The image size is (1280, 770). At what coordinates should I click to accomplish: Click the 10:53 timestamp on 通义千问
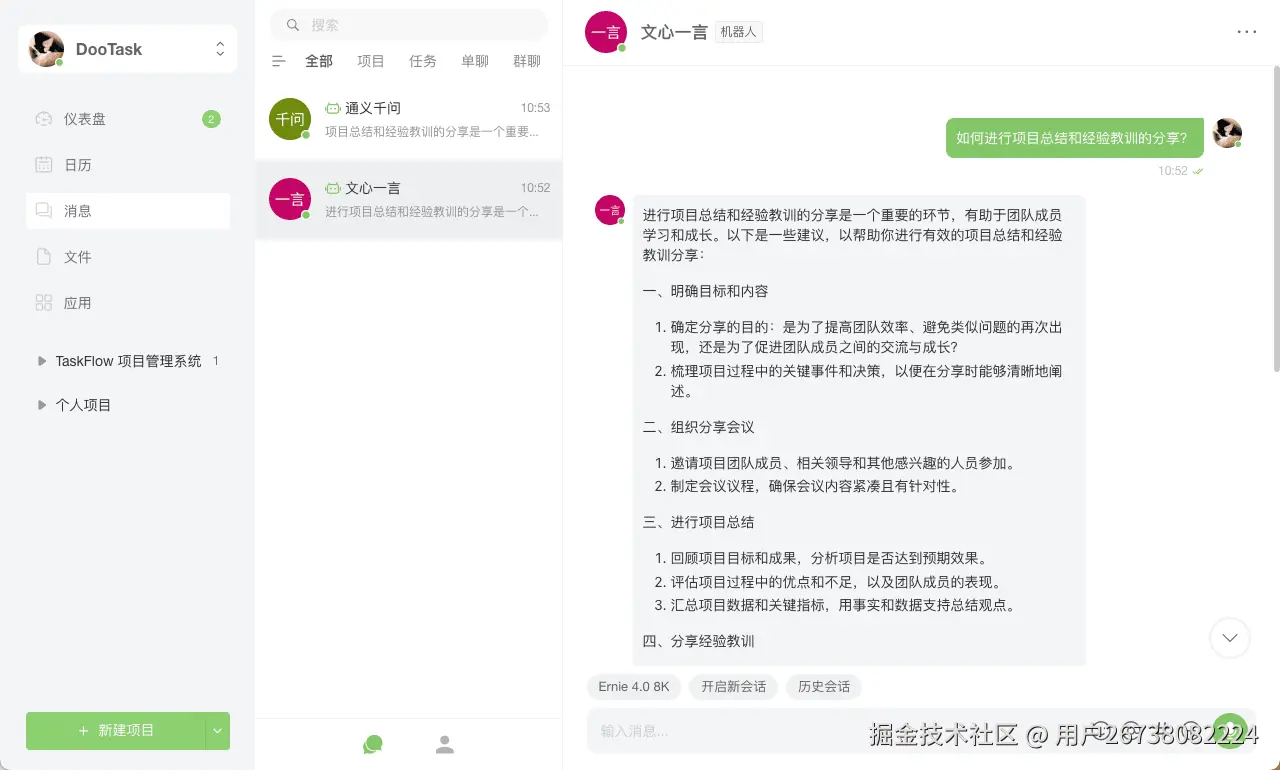535,108
